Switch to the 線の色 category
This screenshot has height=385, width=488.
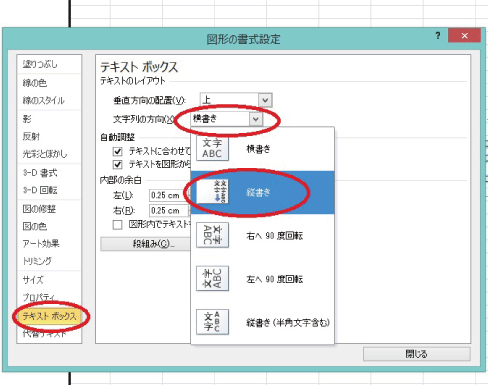click(x=35, y=82)
